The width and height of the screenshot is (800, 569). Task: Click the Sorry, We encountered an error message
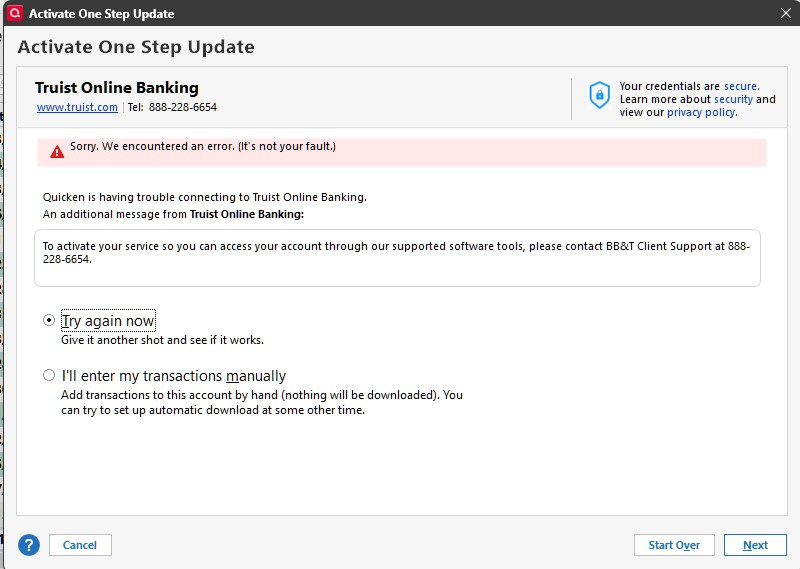[x=203, y=146]
